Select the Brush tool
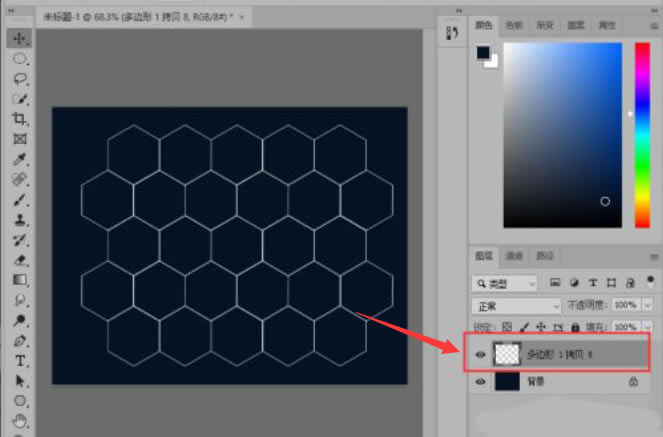Image resolution: width=663 pixels, height=437 pixels. pyautogui.click(x=19, y=199)
